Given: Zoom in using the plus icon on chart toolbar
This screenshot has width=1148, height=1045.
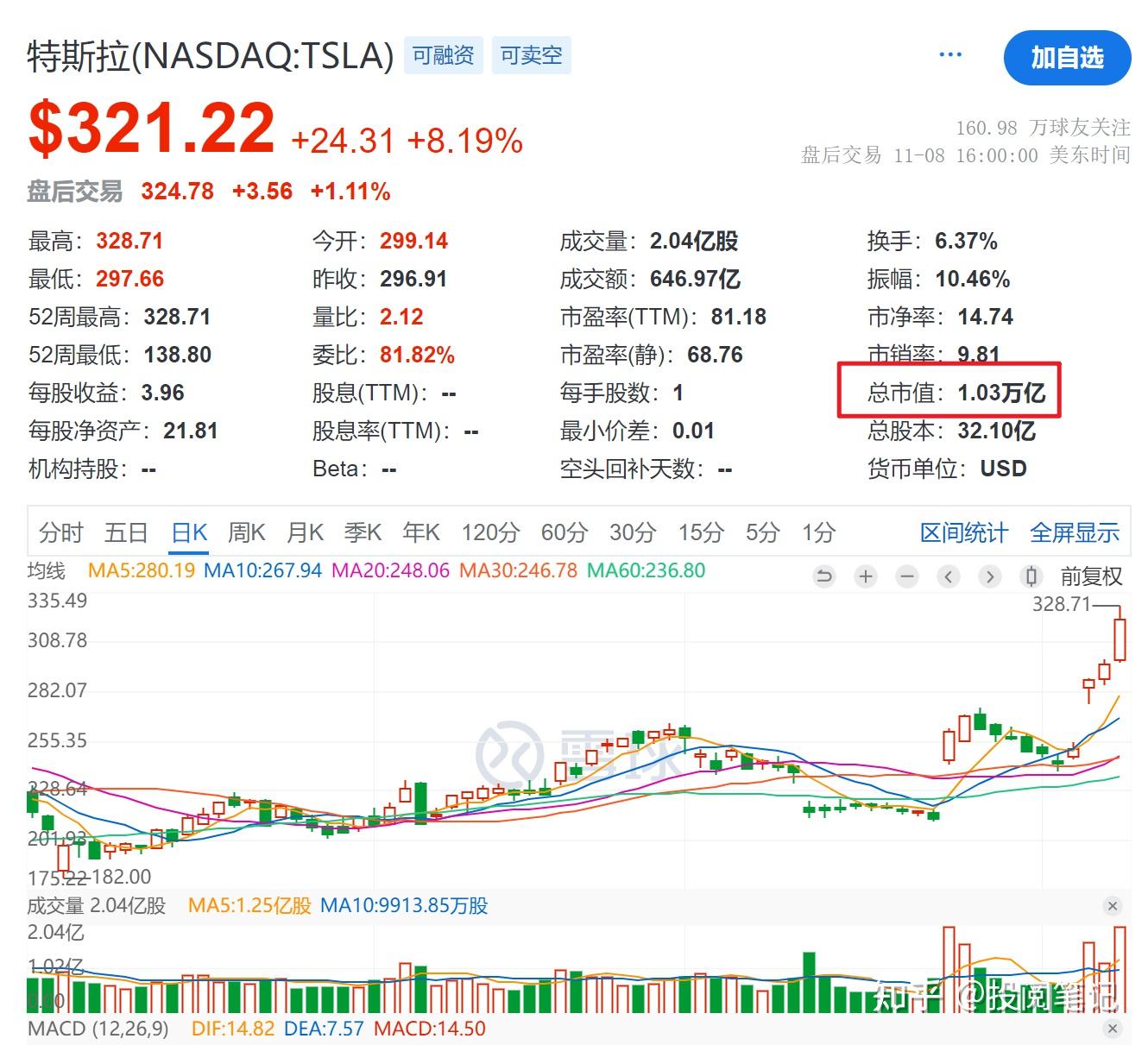Looking at the screenshot, I should pos(866,576).
